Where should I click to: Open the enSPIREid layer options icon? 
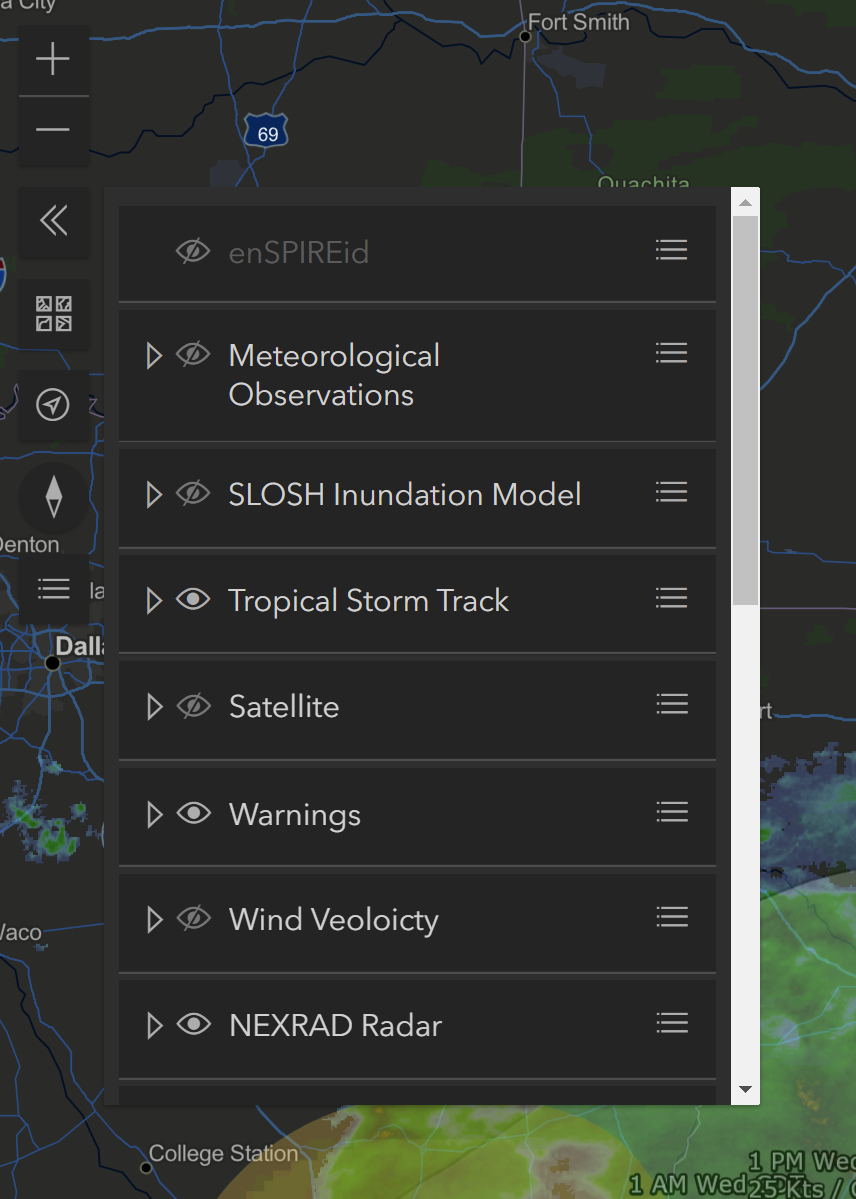pyautogui.click(x=671, y=250)
